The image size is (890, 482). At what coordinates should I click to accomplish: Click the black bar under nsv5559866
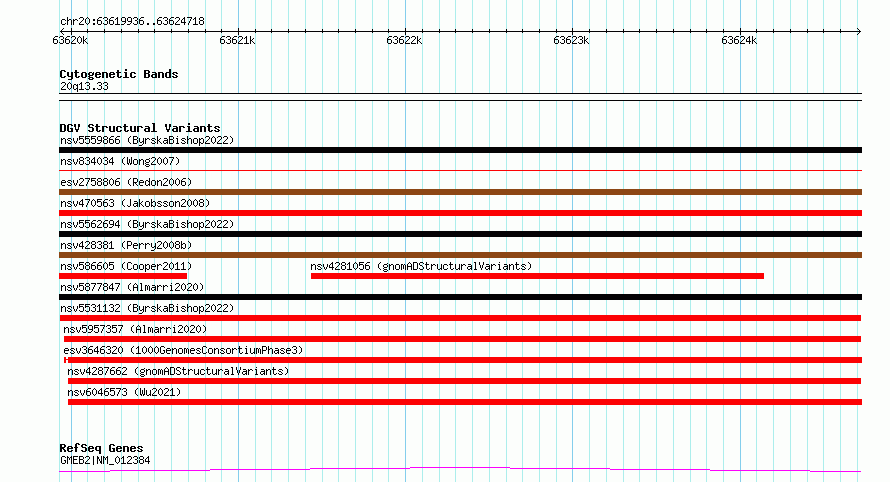(460, 150)
